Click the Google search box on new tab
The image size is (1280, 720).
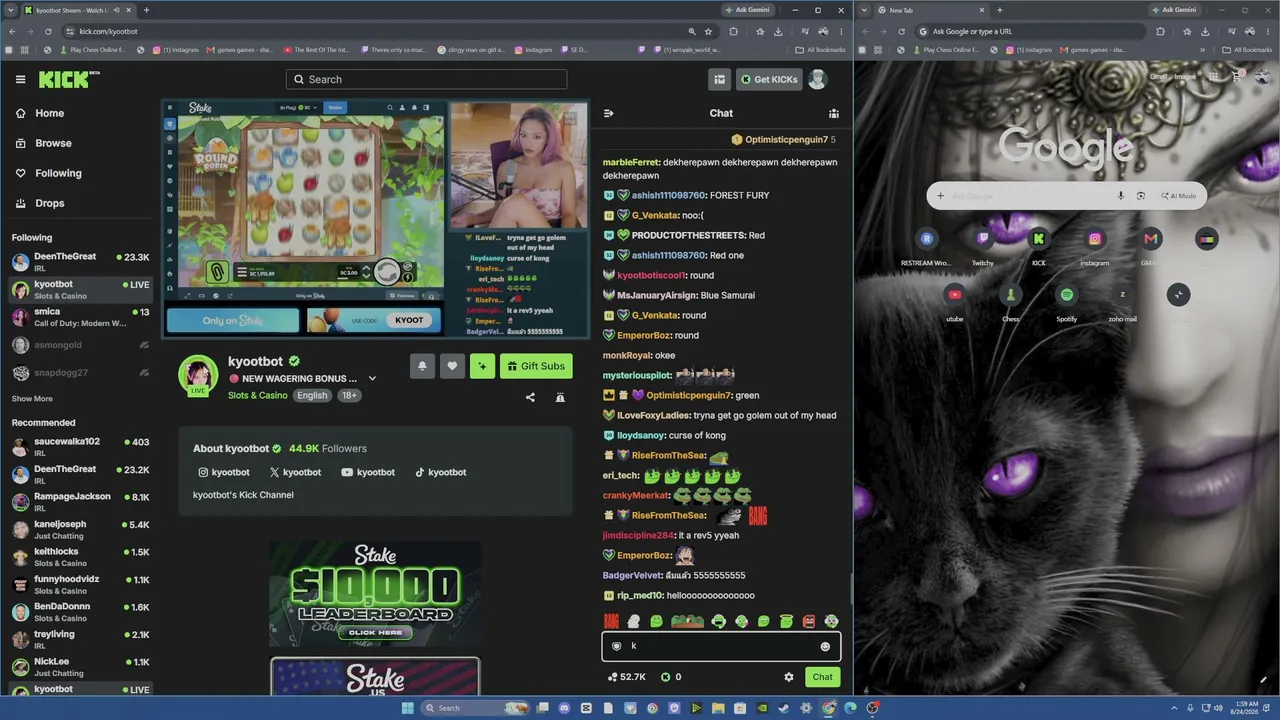click(1067, 196)
